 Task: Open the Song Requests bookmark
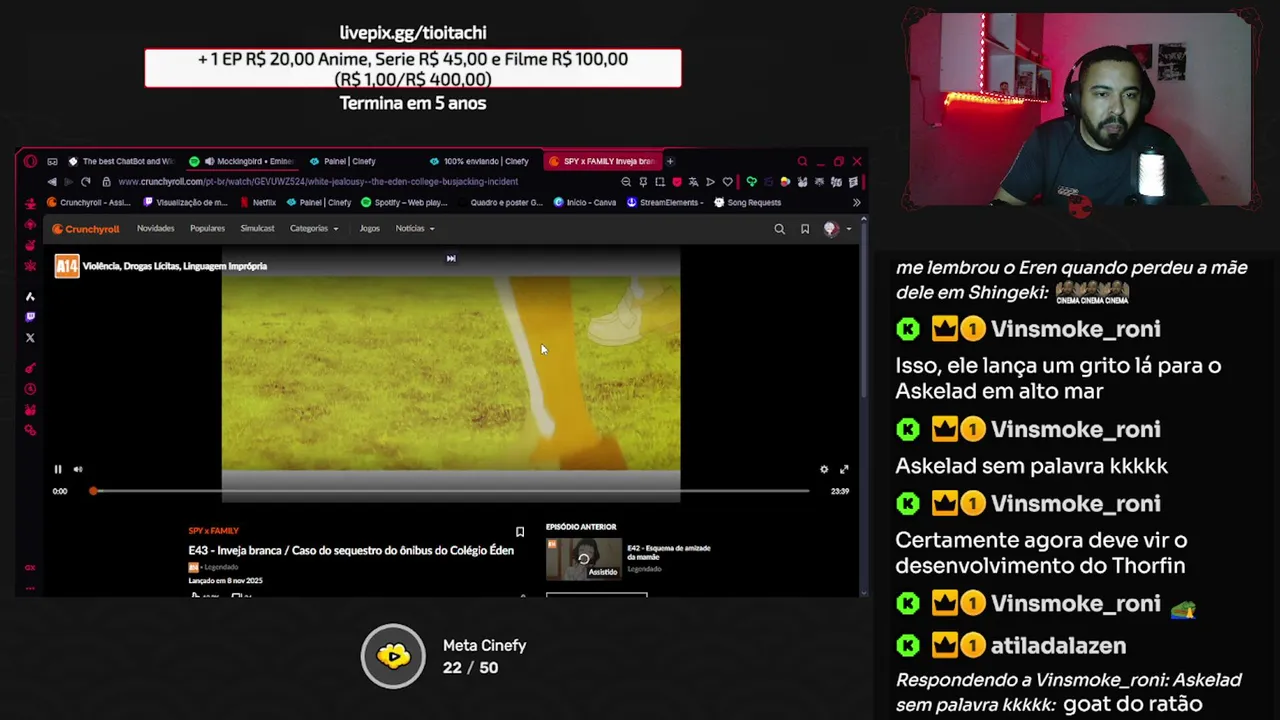[747, 203]
